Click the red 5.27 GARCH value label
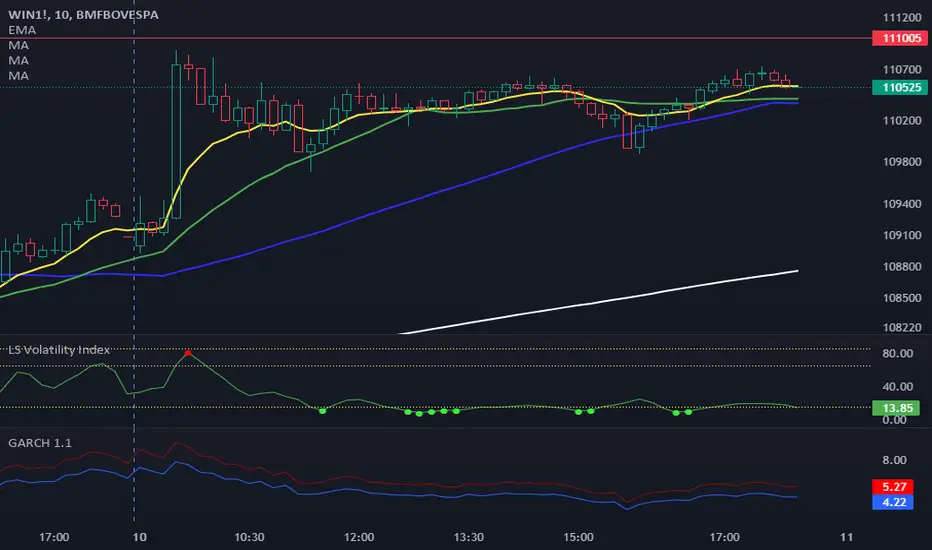Screen dimensions: 932x550 point(893,487)
